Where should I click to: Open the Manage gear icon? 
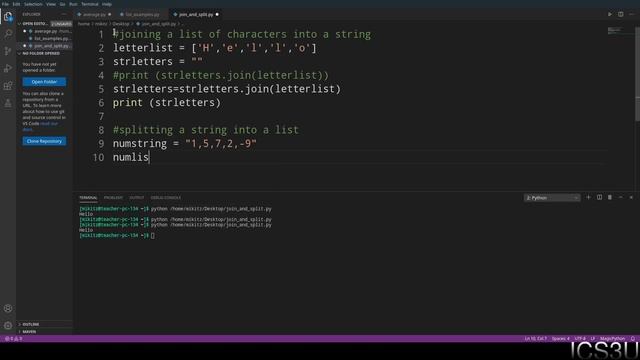[8, 325]
